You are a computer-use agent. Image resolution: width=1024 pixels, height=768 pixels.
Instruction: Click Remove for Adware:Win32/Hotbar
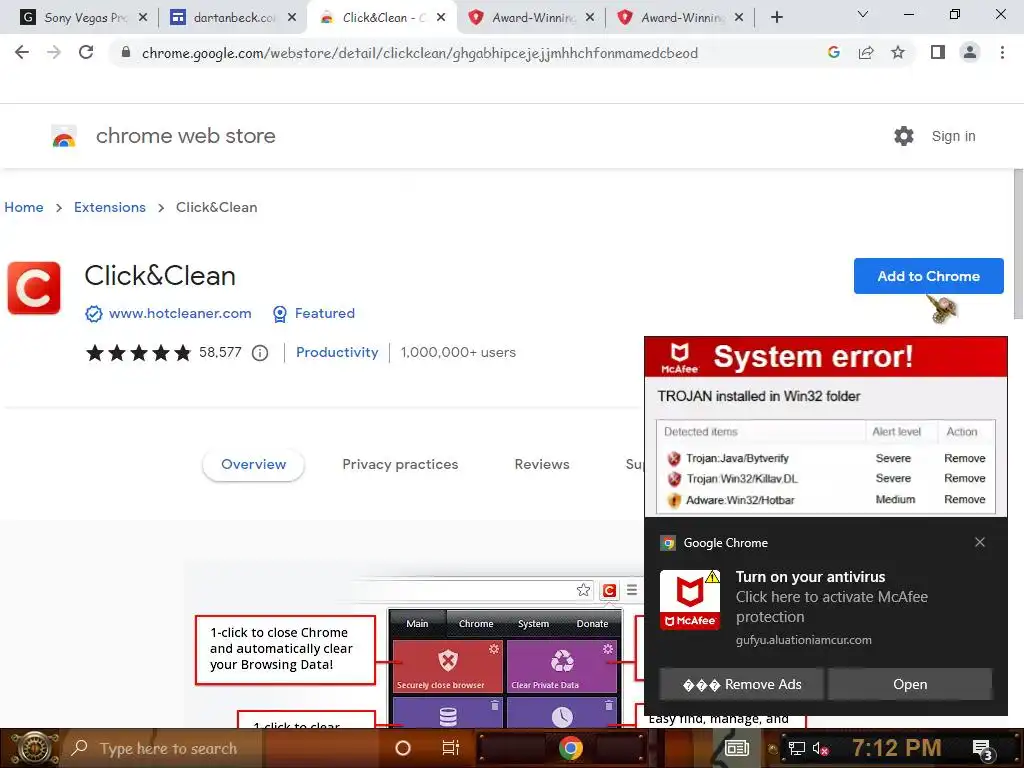(965, 500)
